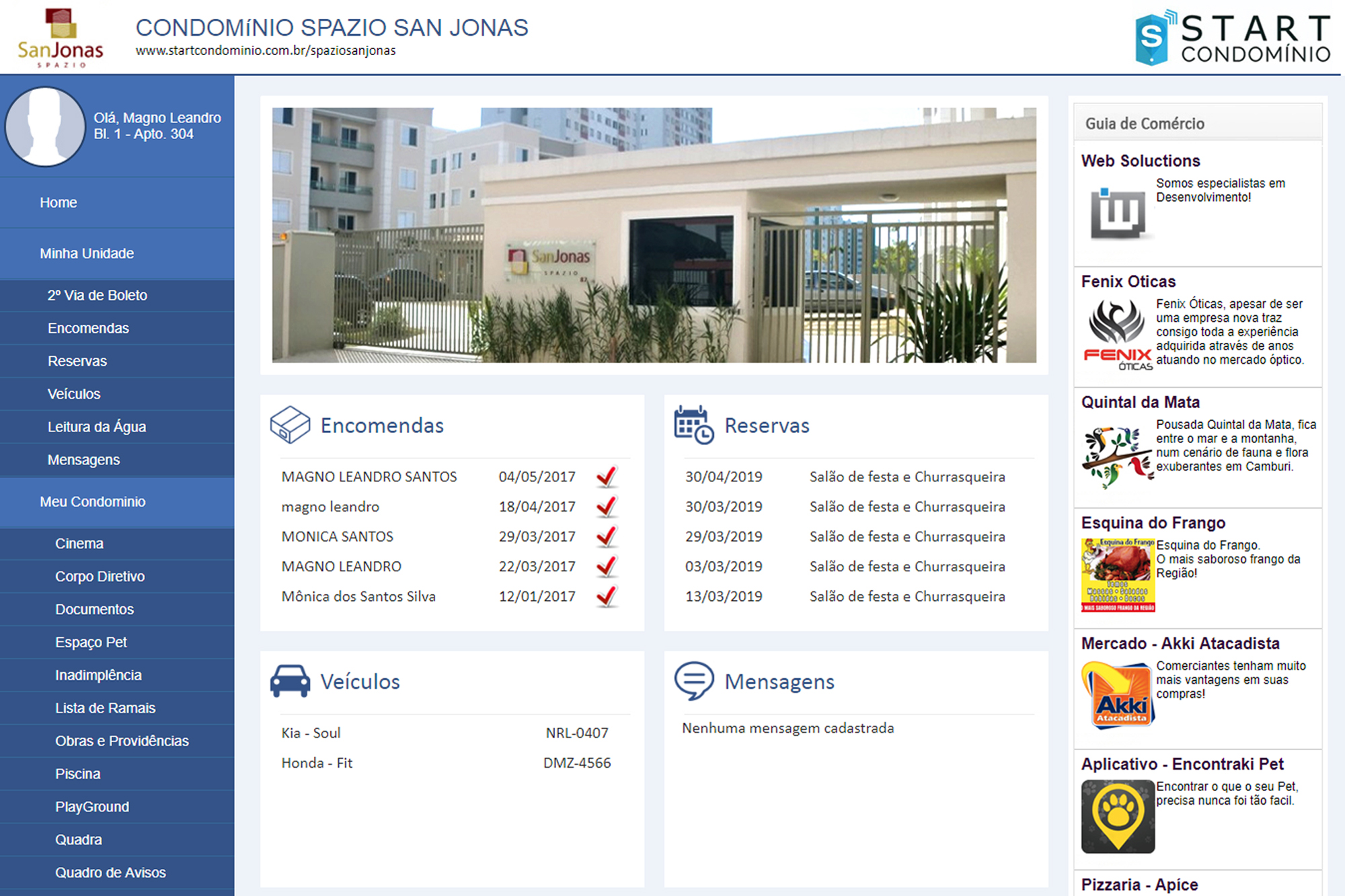Click checkmark for the 04/05/2017 package
Screen dimensions: 1345x896
pos(607,477)
